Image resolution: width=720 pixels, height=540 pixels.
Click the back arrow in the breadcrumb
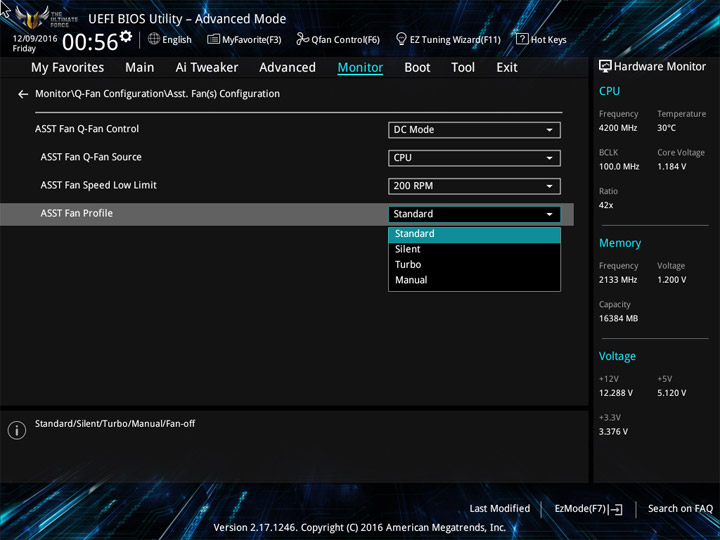(22, 94)
